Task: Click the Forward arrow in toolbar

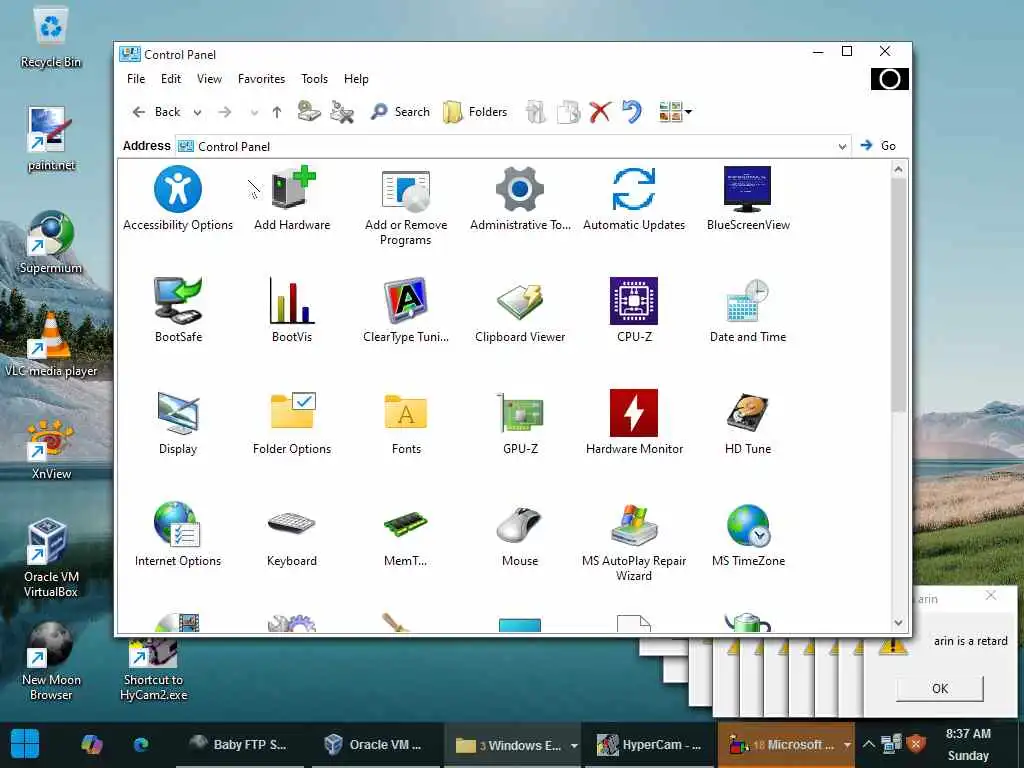Action: [x=225, y=112]
